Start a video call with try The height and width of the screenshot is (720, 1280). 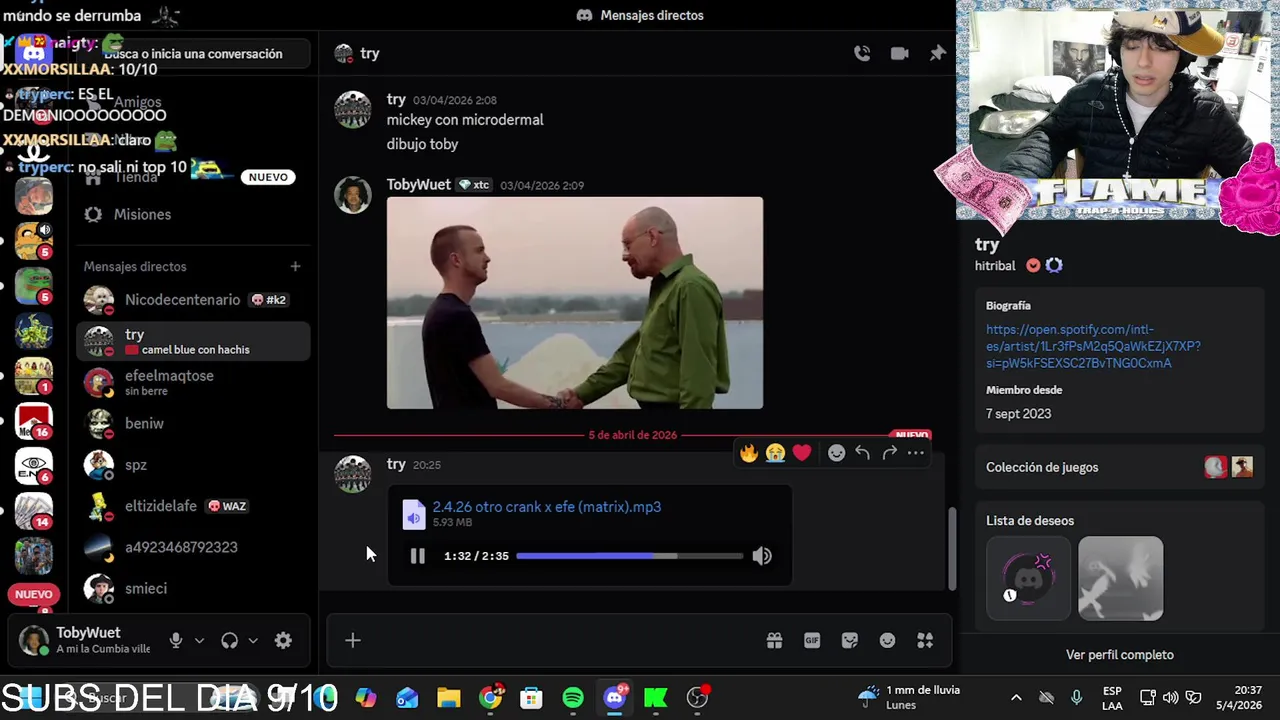click(900, 54)
